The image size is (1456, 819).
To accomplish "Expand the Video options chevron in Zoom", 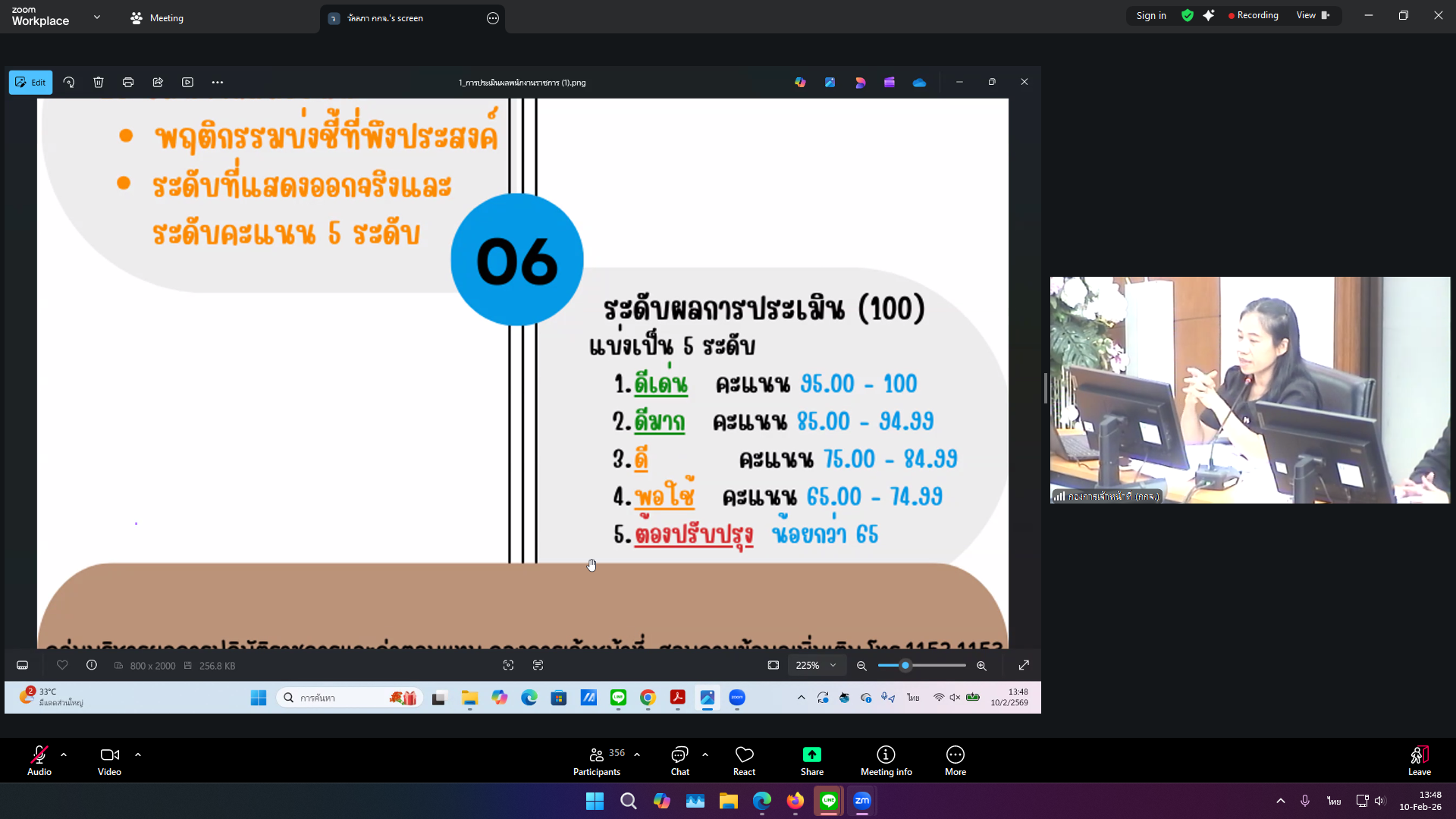I will tap(138, 753).
